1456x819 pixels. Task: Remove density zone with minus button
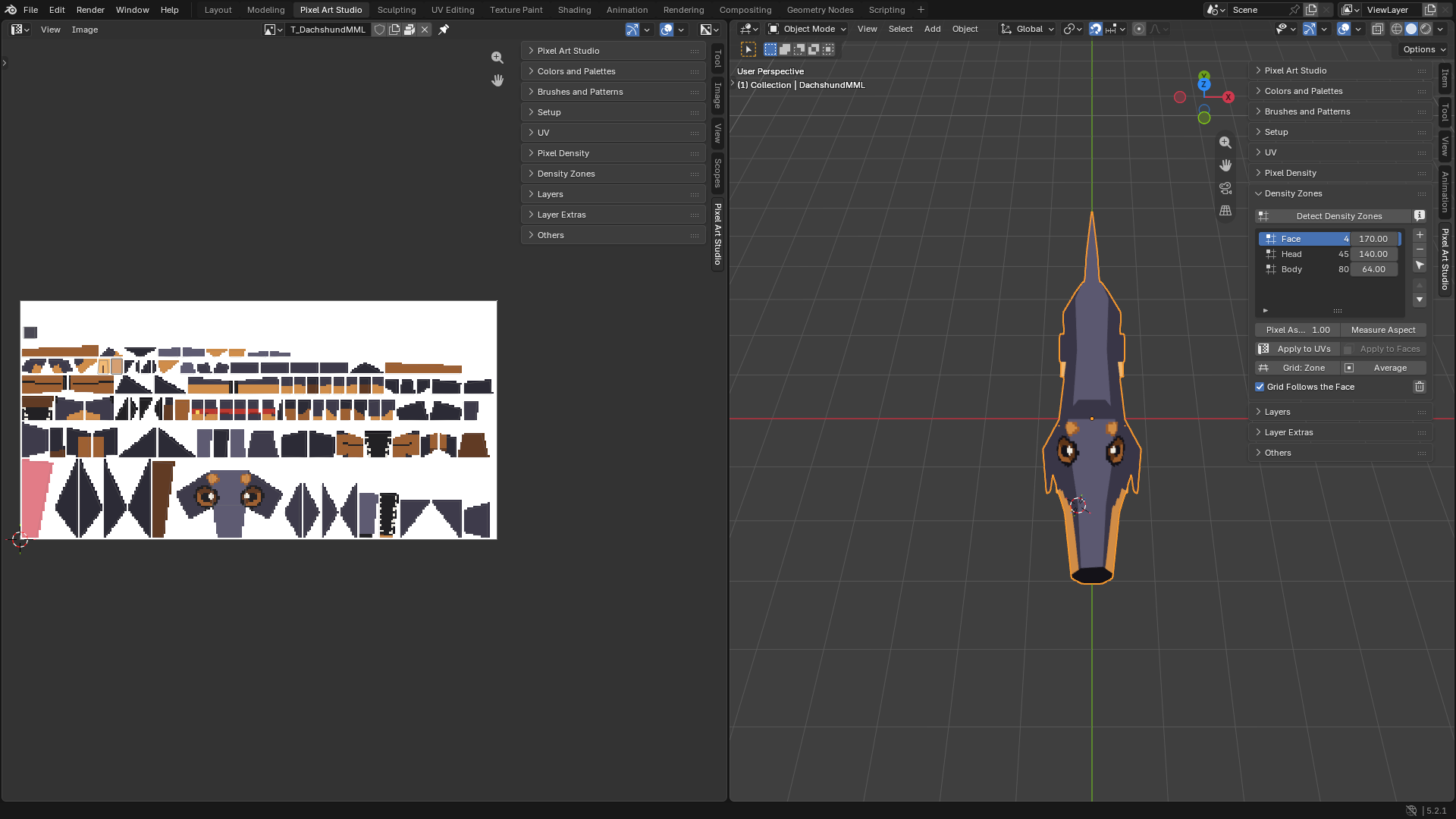tap(1420, 249)
